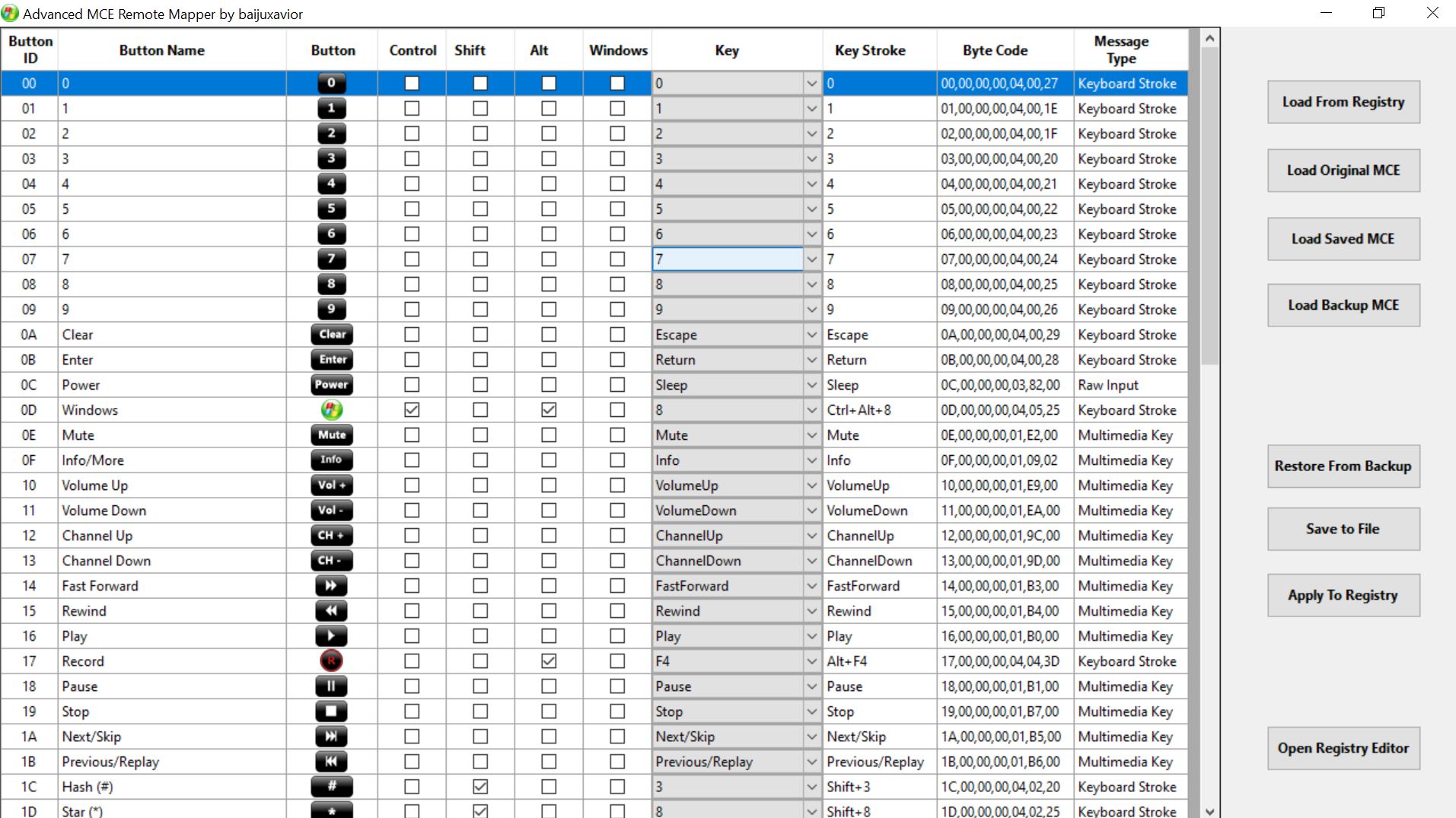This screenshot has height=818, width=1456.
Task: Click the Hash (#) button icon
Action: 331,786
